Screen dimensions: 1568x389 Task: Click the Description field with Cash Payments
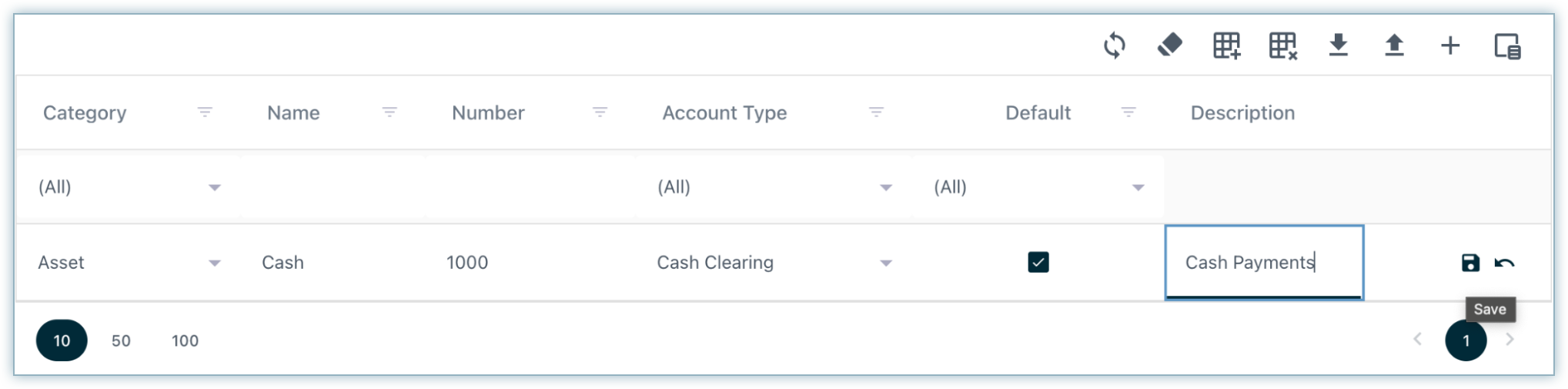click(1263, 263)
